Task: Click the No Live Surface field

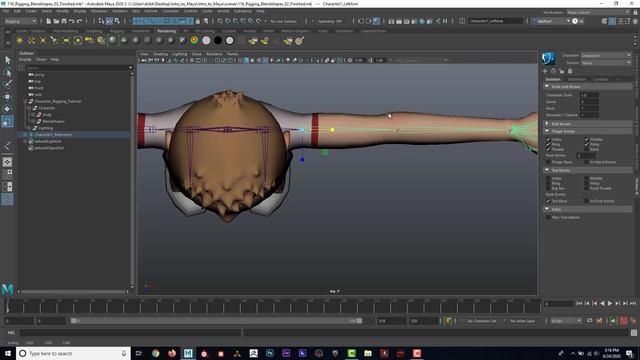Action: 284,21
